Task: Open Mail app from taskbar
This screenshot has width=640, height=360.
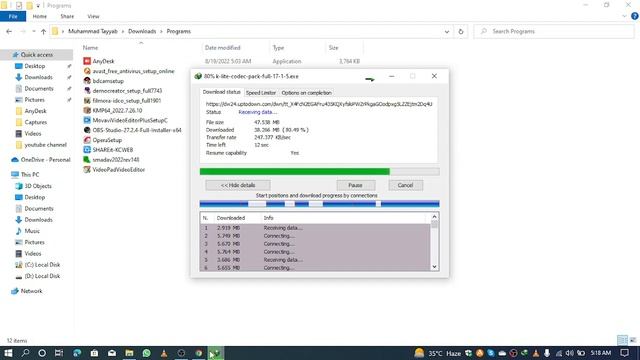Action: 112,353
